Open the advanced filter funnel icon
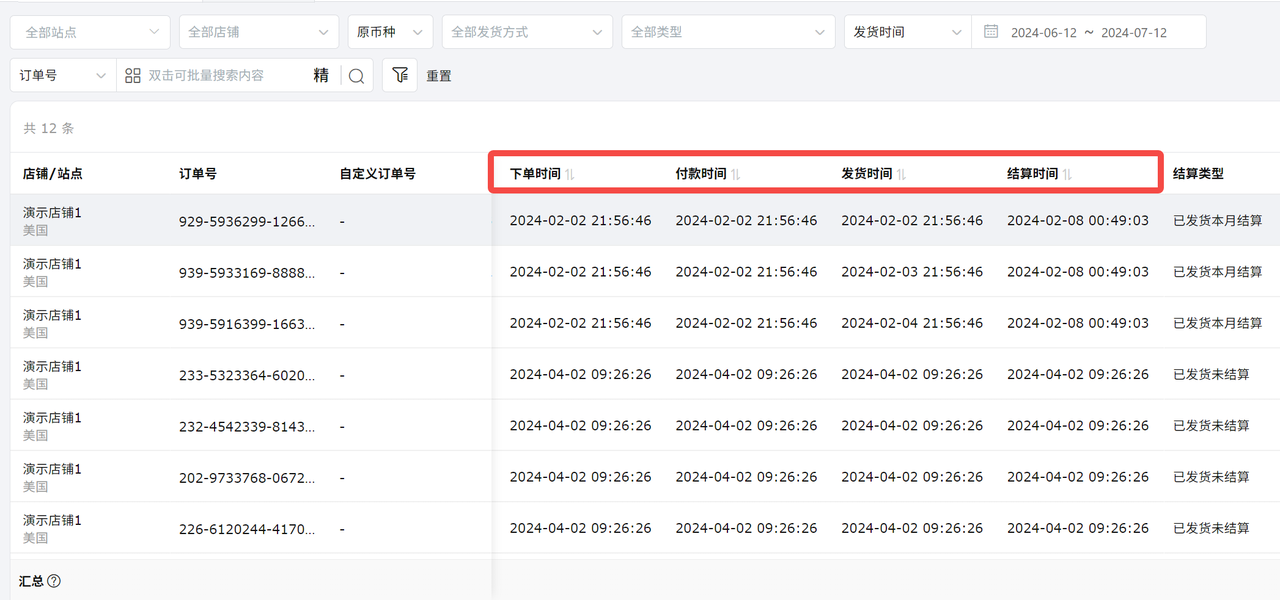The width and height of the screenshot is (1280, 600). coord(400,75)
